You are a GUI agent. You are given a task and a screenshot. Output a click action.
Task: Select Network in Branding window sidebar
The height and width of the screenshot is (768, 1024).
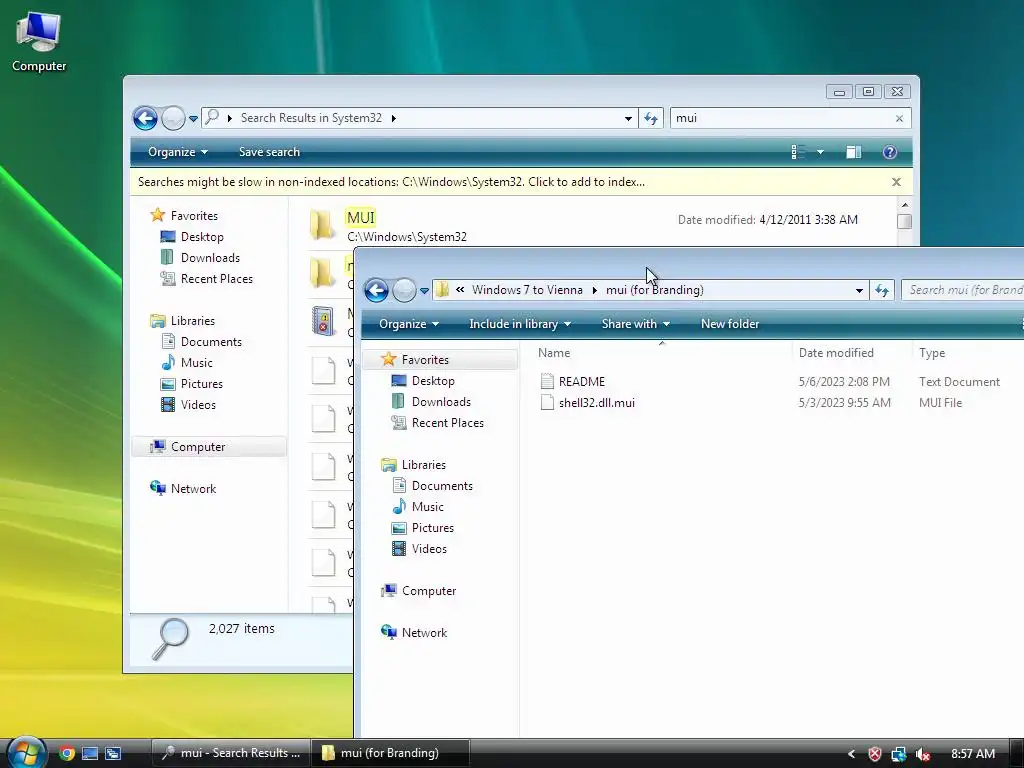point(424,632)
